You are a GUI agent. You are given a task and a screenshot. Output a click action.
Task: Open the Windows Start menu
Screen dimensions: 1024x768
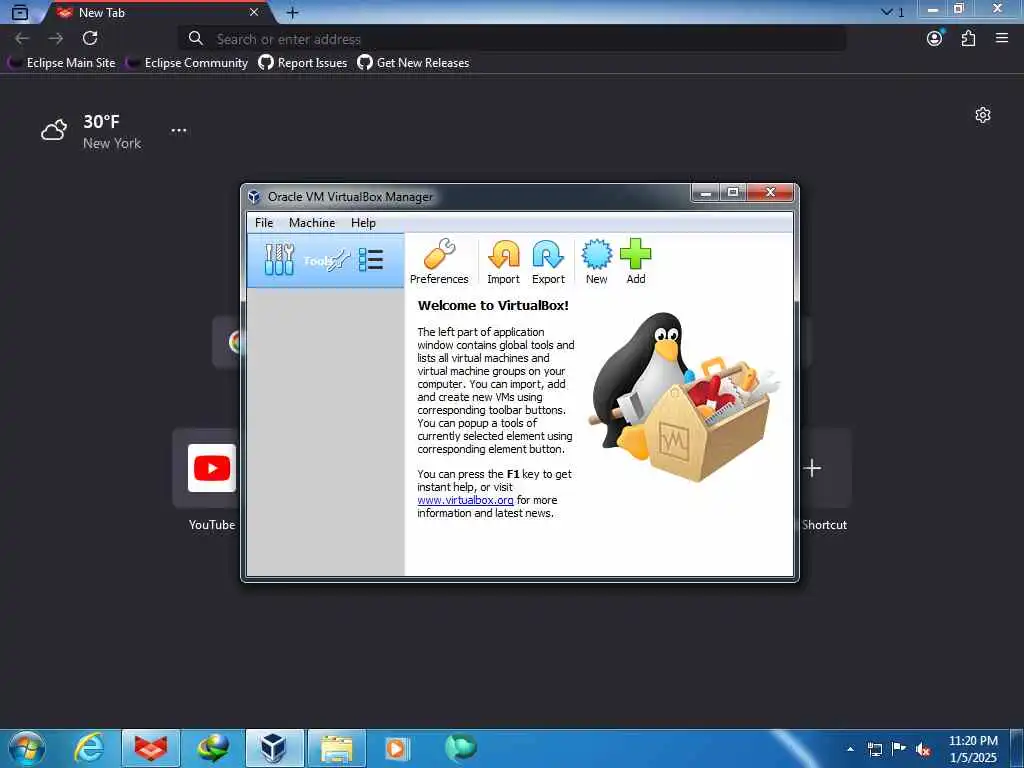point(27,748)
